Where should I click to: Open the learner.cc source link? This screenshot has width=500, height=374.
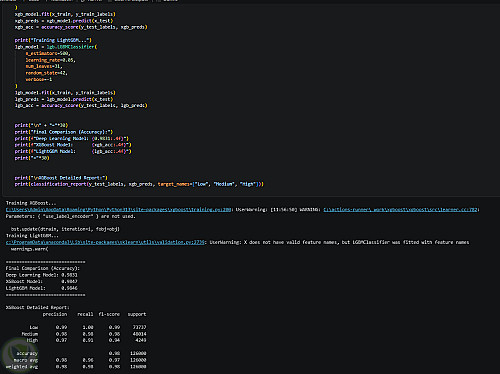[400, 210]
